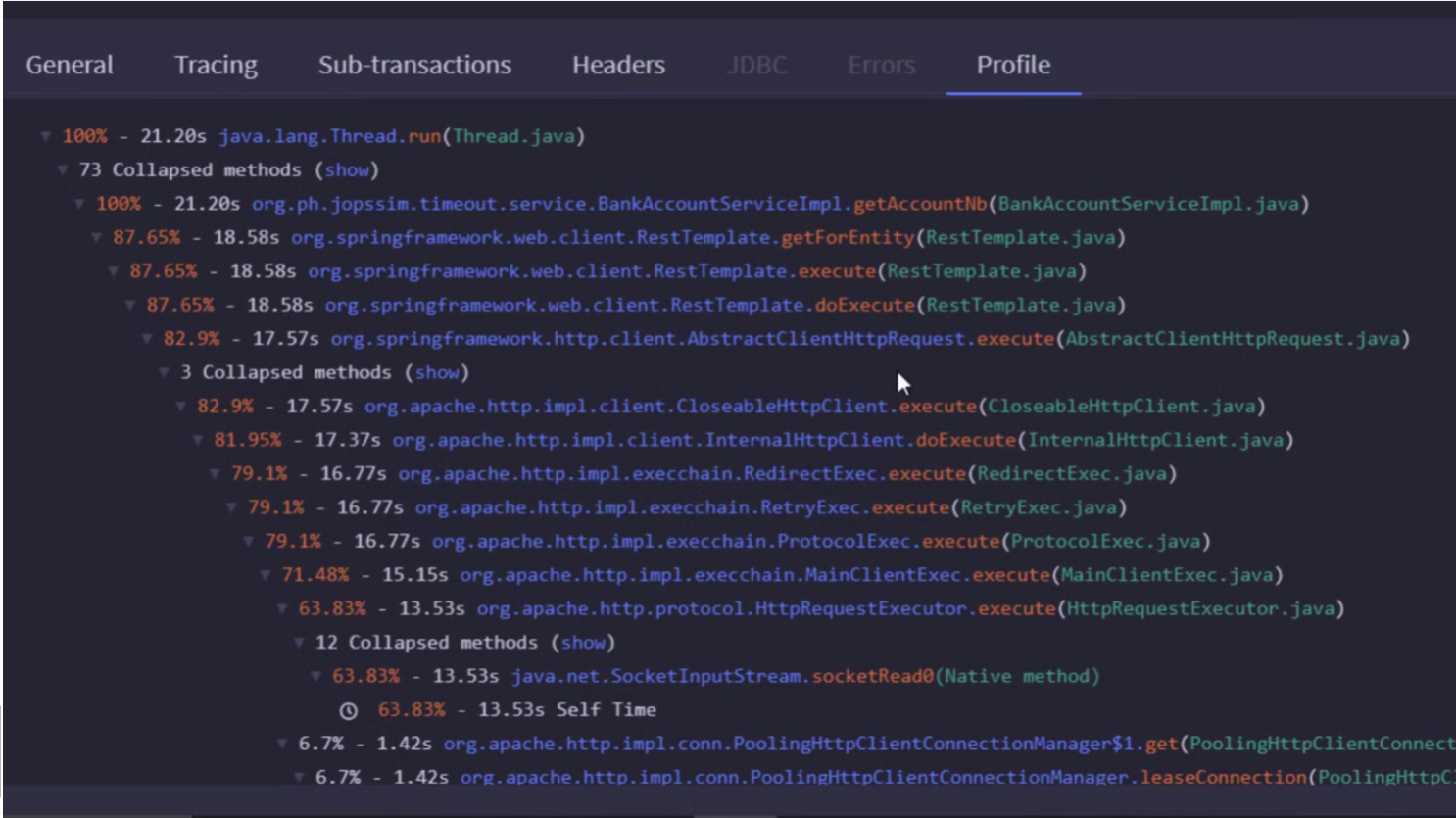Viewport: 1456px width, 818px height.
Task: Select the BankAccountServiceImpl.getAccountNb method row
Action: pos(703,204)
